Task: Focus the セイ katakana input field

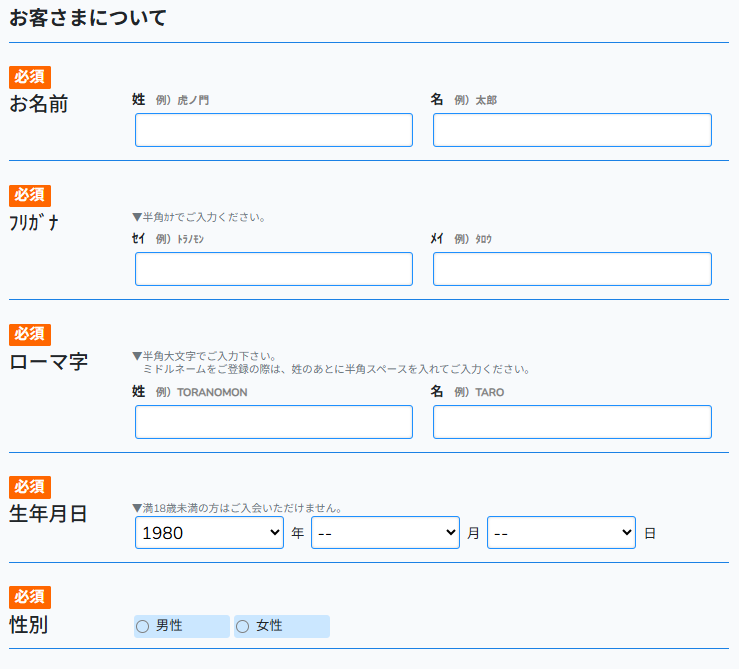Action: [x=273, y=269]
